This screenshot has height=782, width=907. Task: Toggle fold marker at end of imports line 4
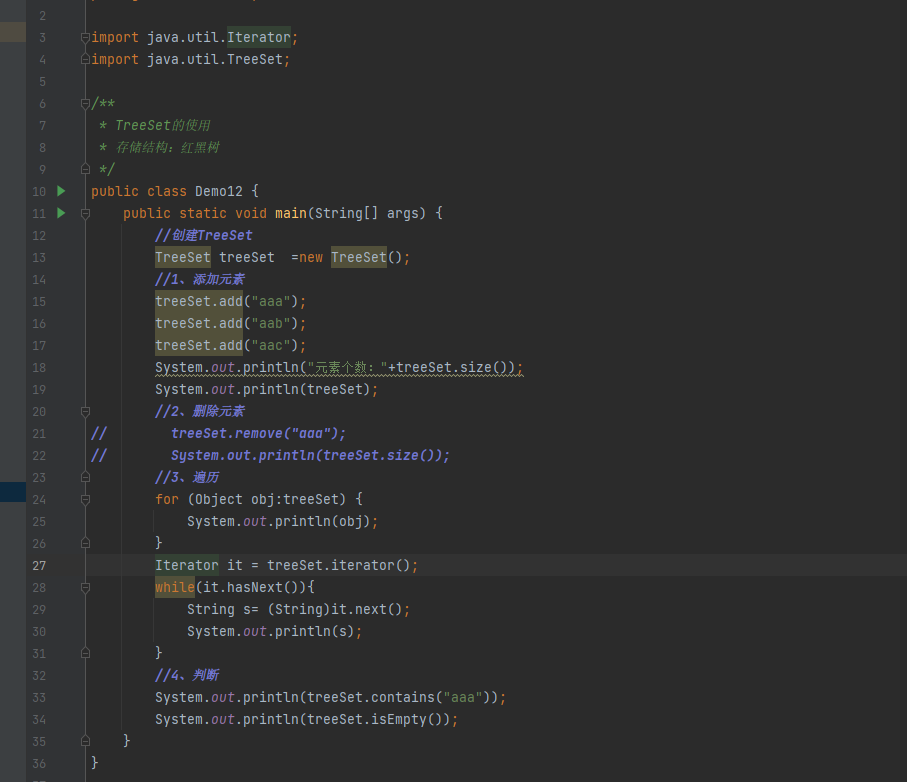[x=86, y=59]
